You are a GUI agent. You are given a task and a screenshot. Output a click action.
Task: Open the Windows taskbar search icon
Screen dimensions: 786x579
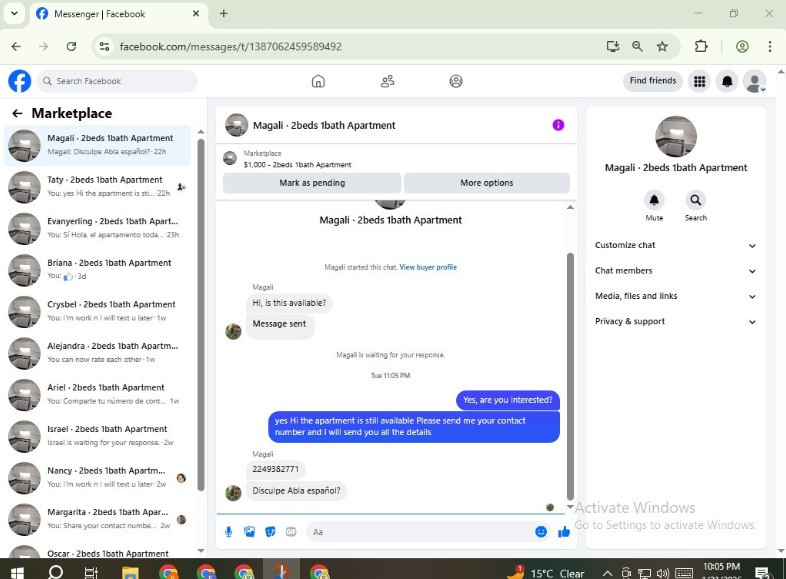[55, 572]
